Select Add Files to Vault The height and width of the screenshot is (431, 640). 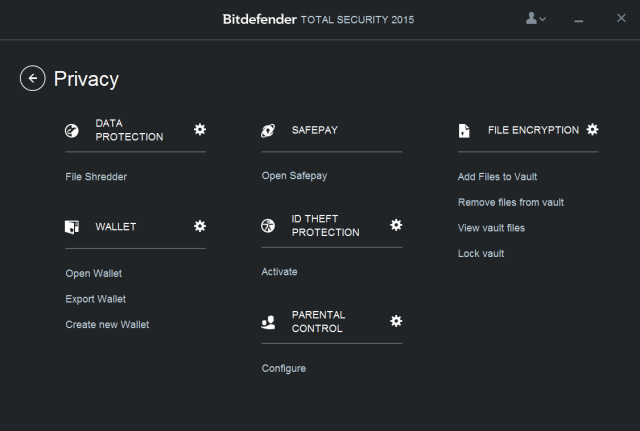[x=497, y=177]
